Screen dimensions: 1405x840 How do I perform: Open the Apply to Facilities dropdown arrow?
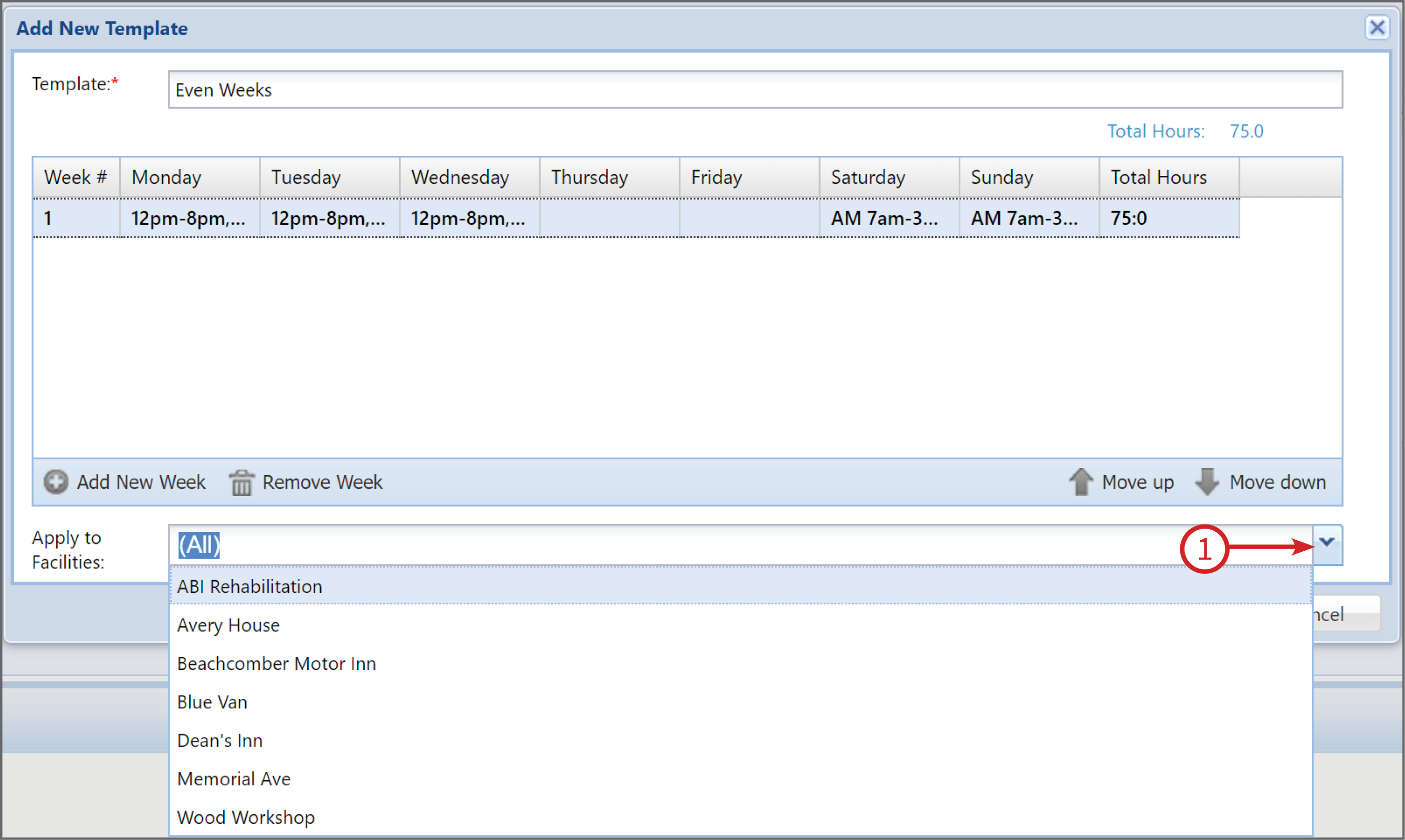click(1327, 544)
